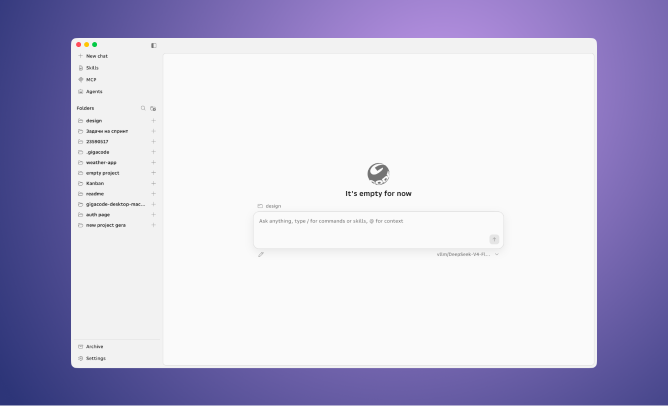This screenshot has width=668, height=406.
Task: Click the design folder tag above the input
Action: tap(269, 206)
